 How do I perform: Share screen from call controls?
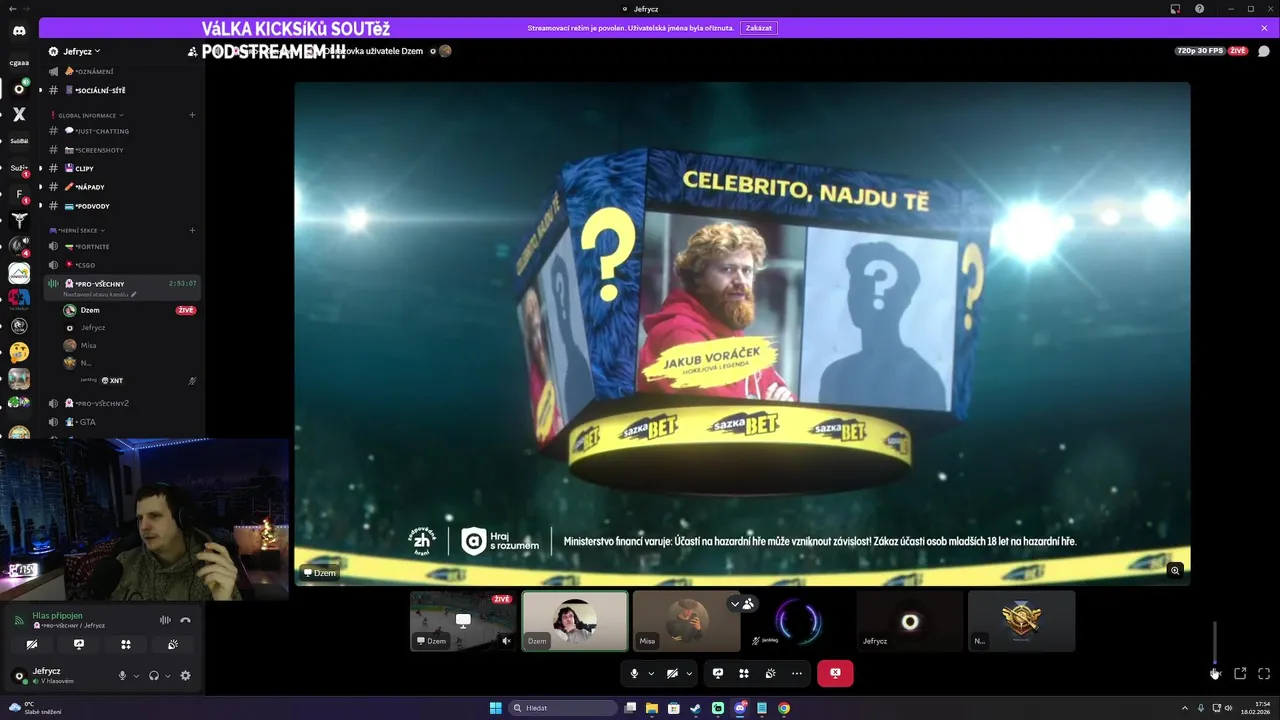(x=718, y=674)
